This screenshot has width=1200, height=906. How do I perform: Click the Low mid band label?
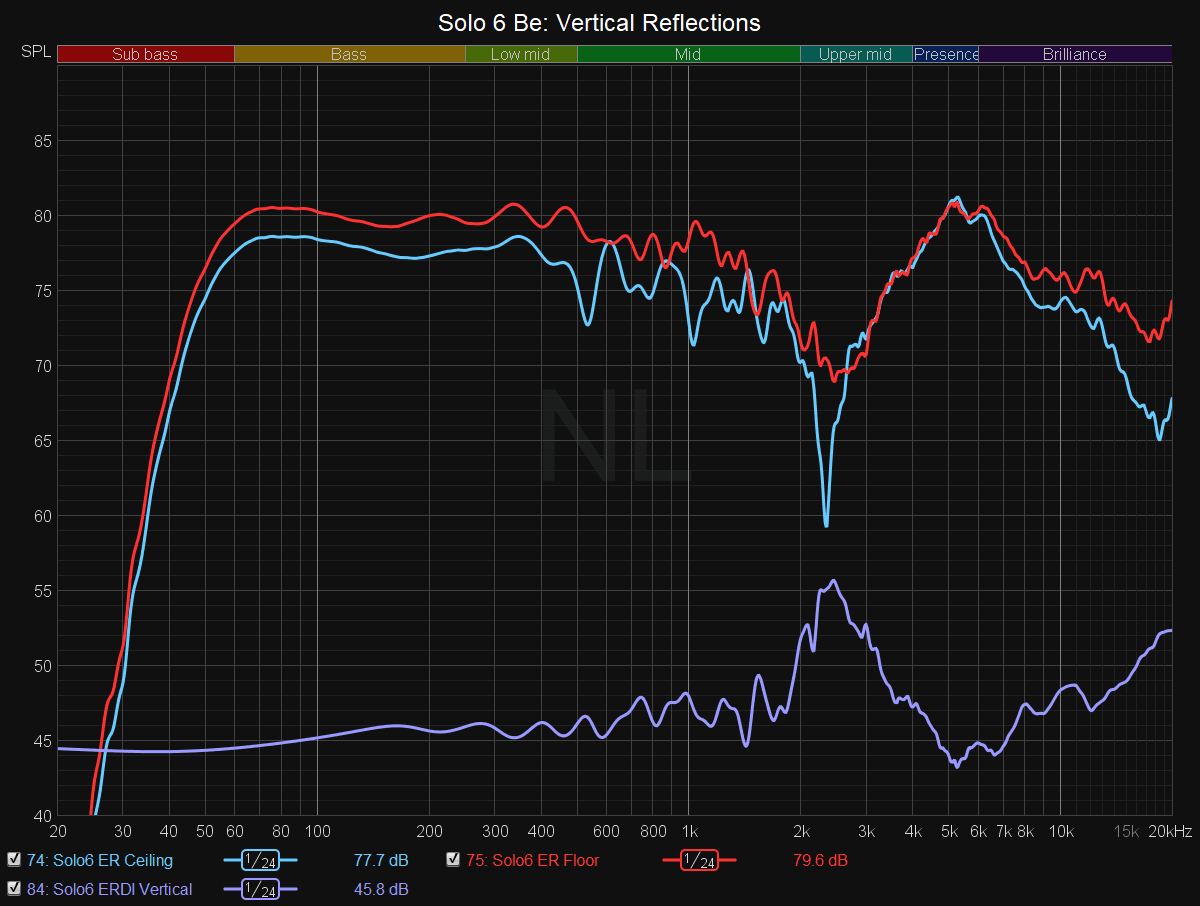521,54
